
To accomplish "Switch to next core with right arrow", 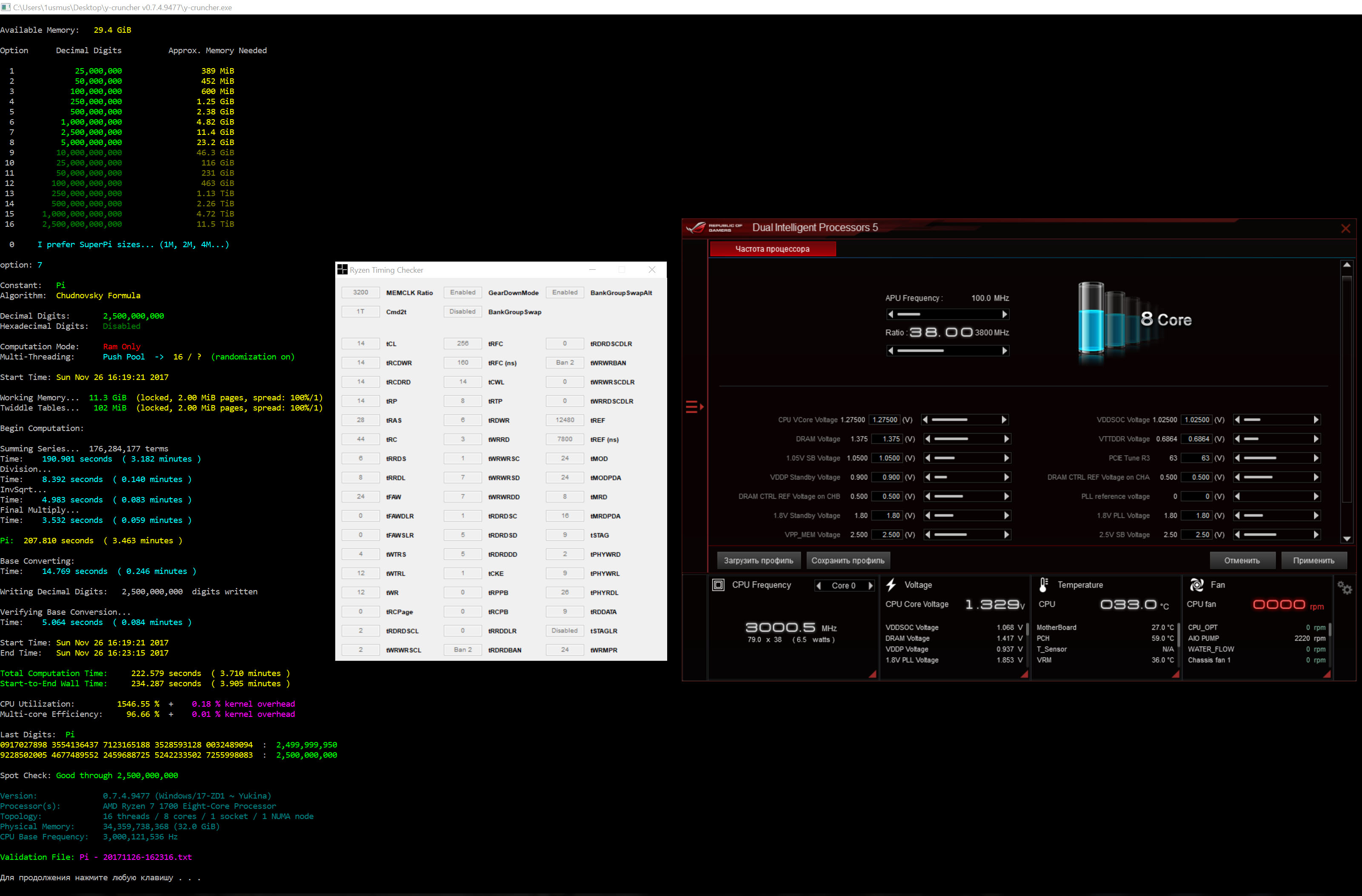I will pyautogui.click(x=871, y=585).
